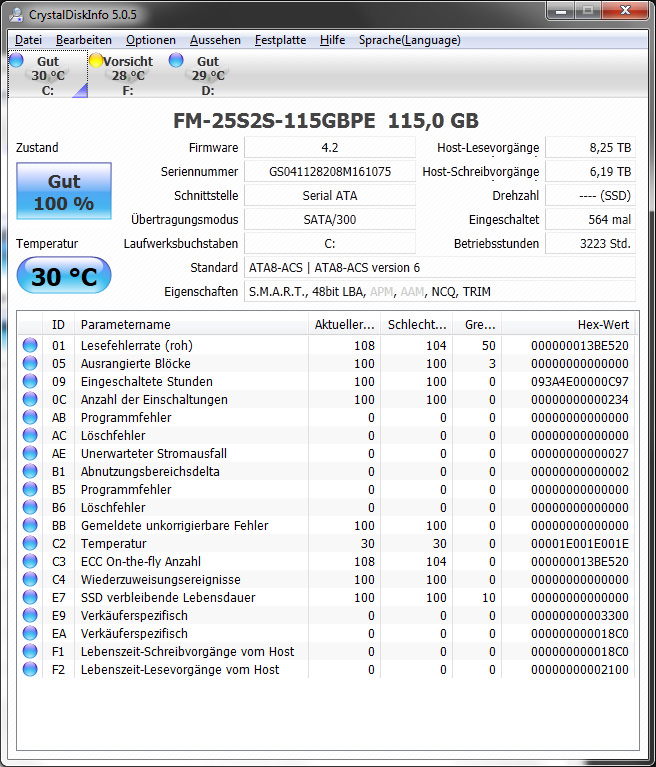
Task: Click the status orb of Anzahl der Einschaltungen
Action: [30, 399]
